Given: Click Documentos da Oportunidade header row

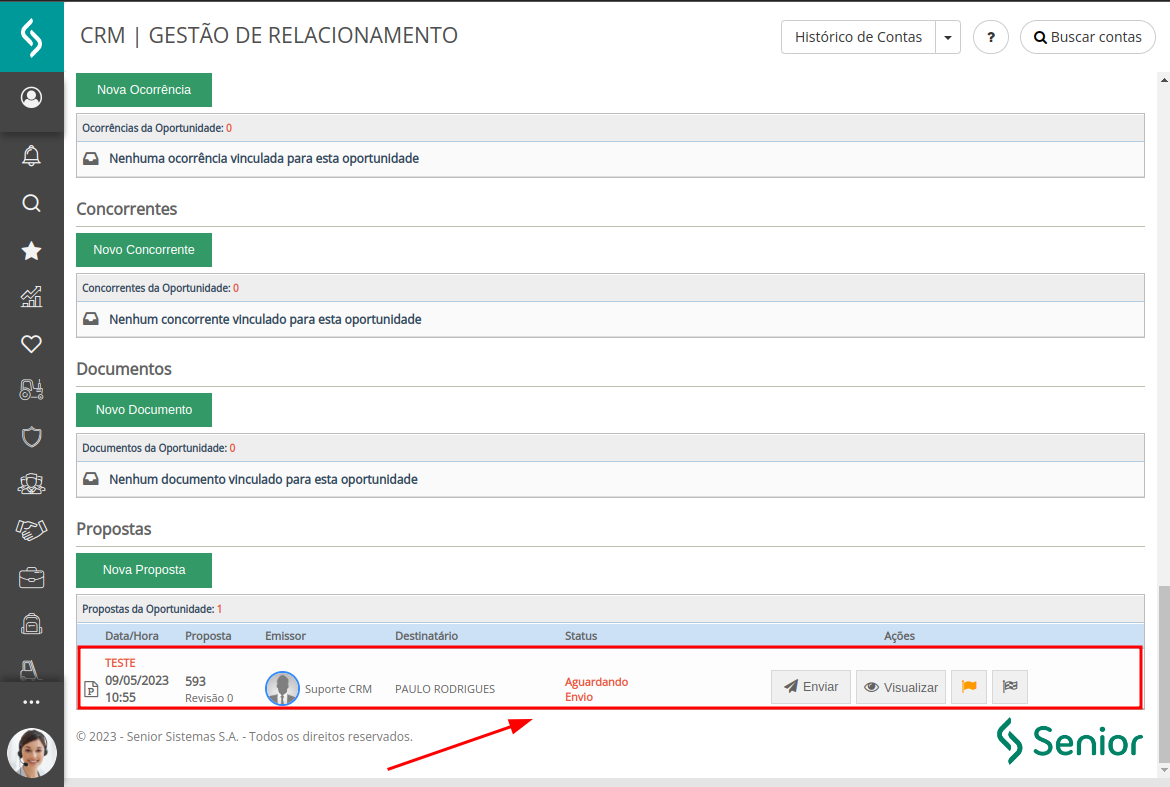Looking at the screenshot, I should [610, 448].
